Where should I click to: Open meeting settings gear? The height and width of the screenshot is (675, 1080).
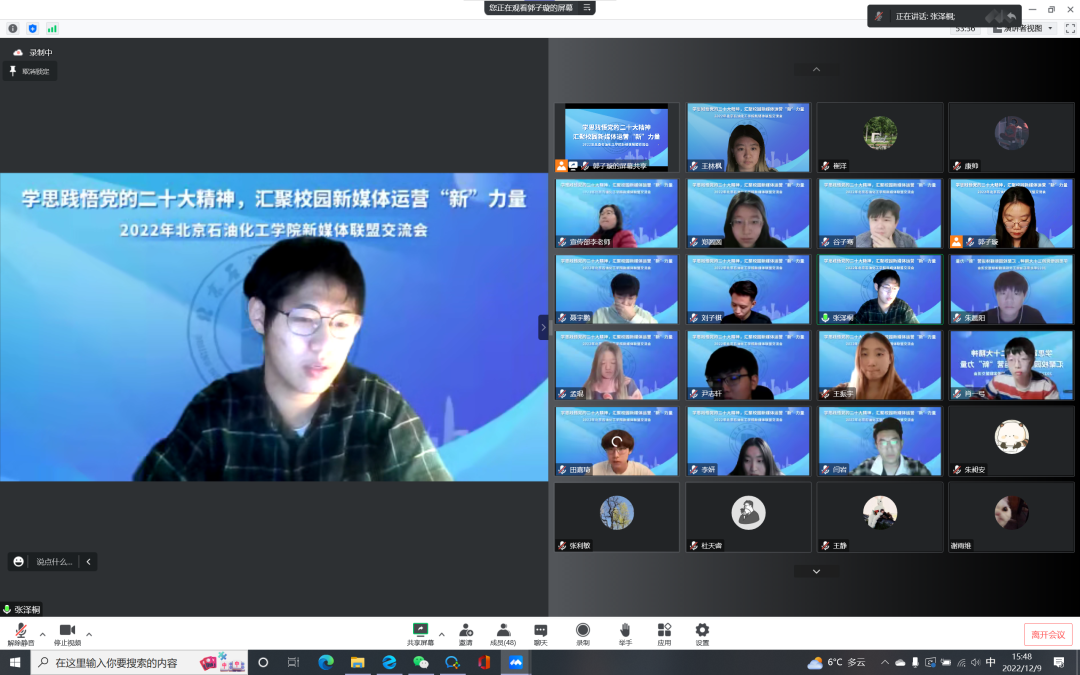coord(702,630)
